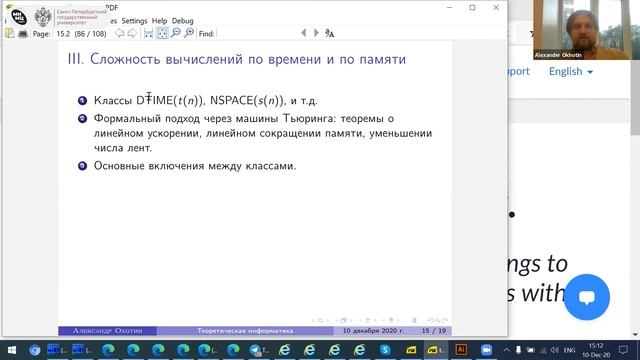The height and width of the screenshot is (360, 640).
Task: Open Zoom from the taskbar
Action: 486,350
